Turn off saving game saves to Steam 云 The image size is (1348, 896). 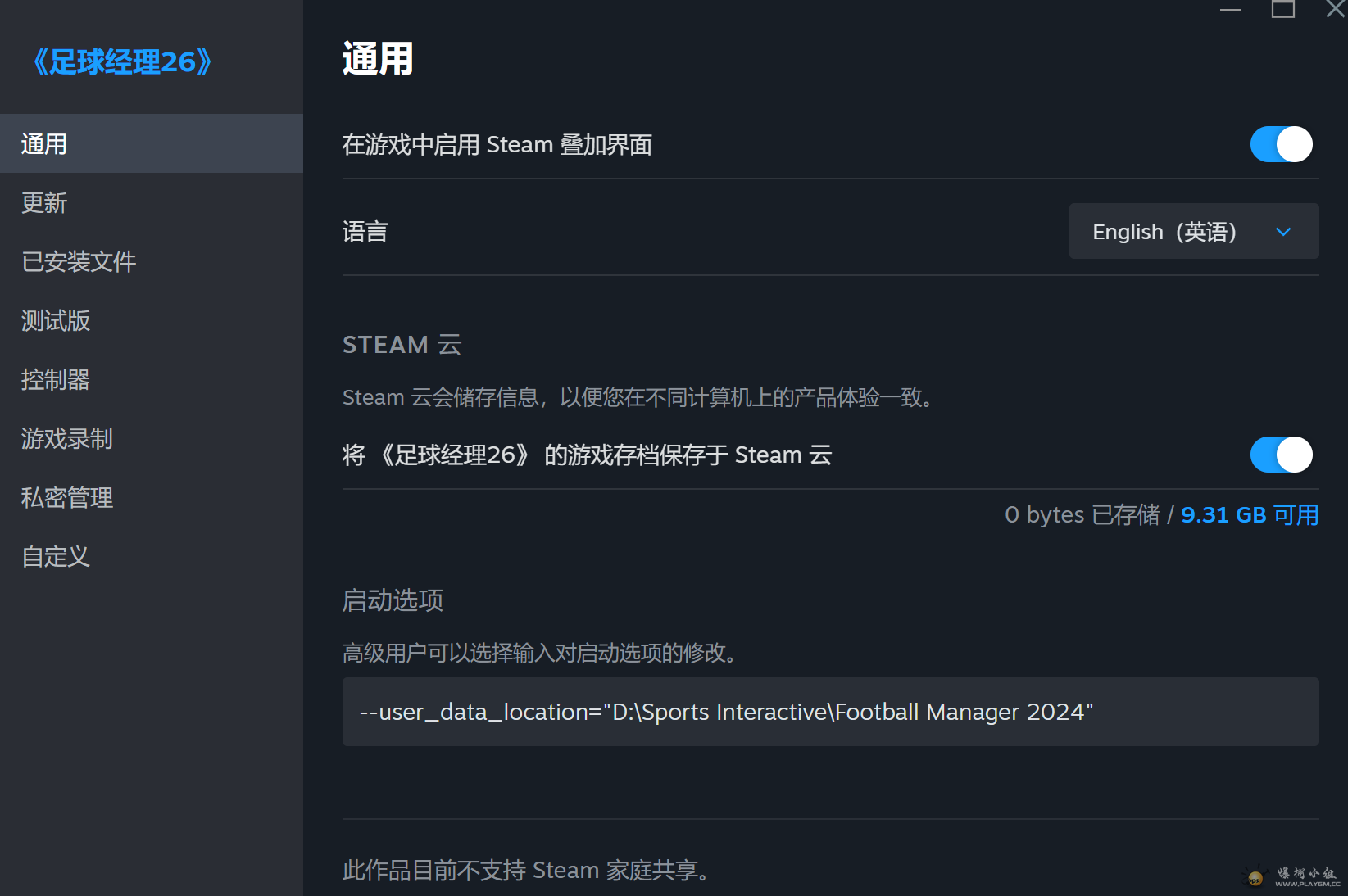[x=1281, y=455]
